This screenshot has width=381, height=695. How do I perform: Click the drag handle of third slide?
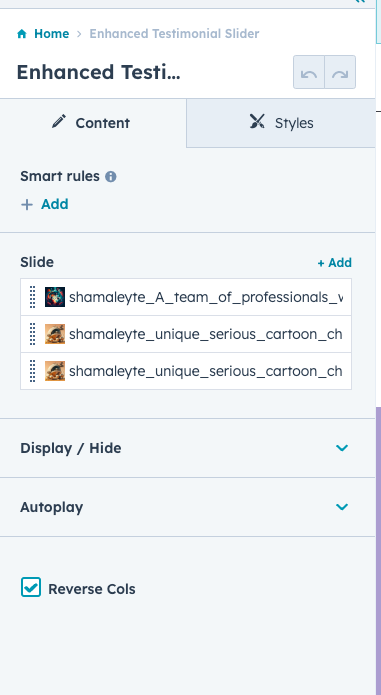pos(32,371)
